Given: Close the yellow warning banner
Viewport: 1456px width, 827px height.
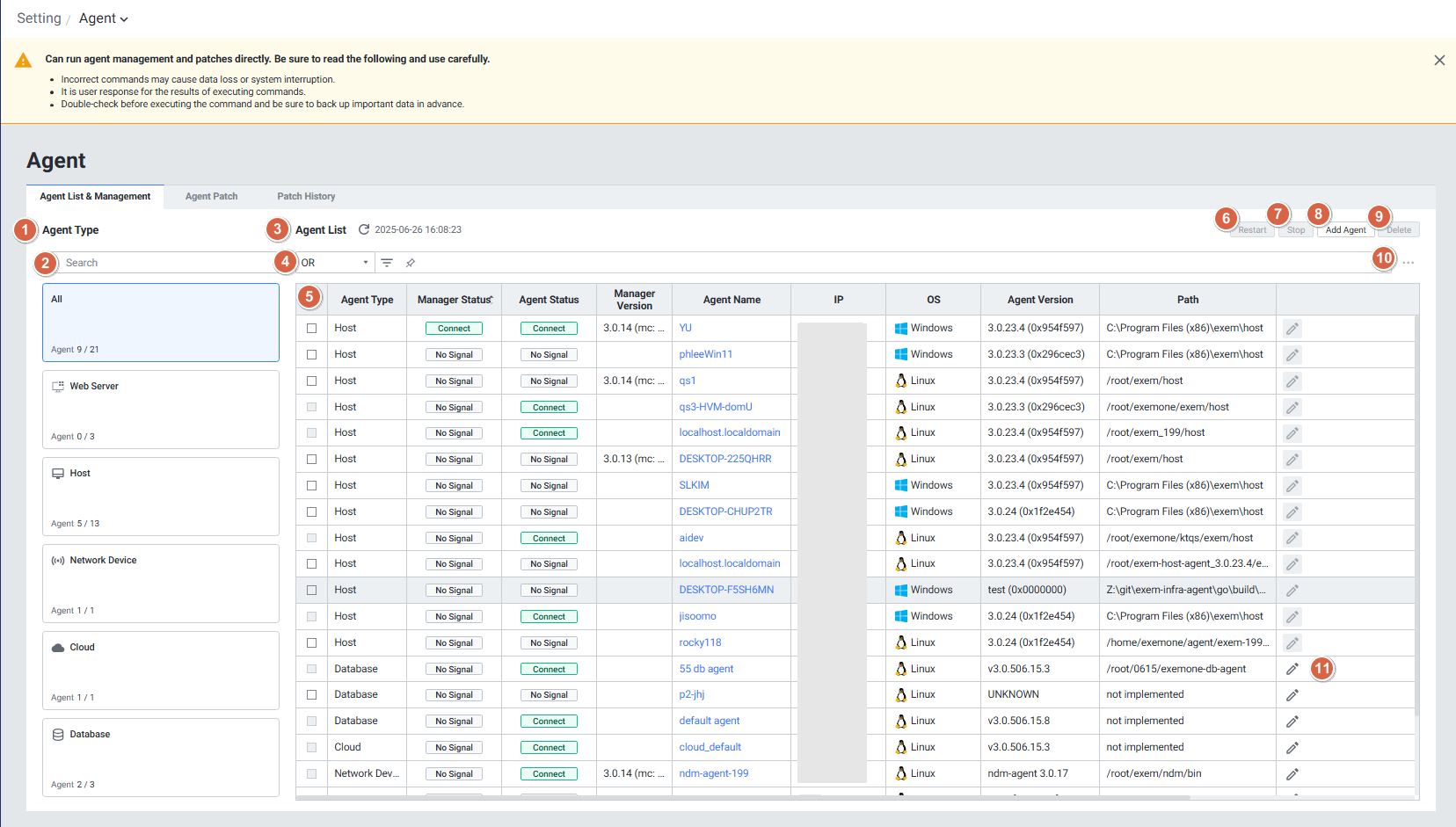Looking at the screenshot, I should pos(1439,61).
